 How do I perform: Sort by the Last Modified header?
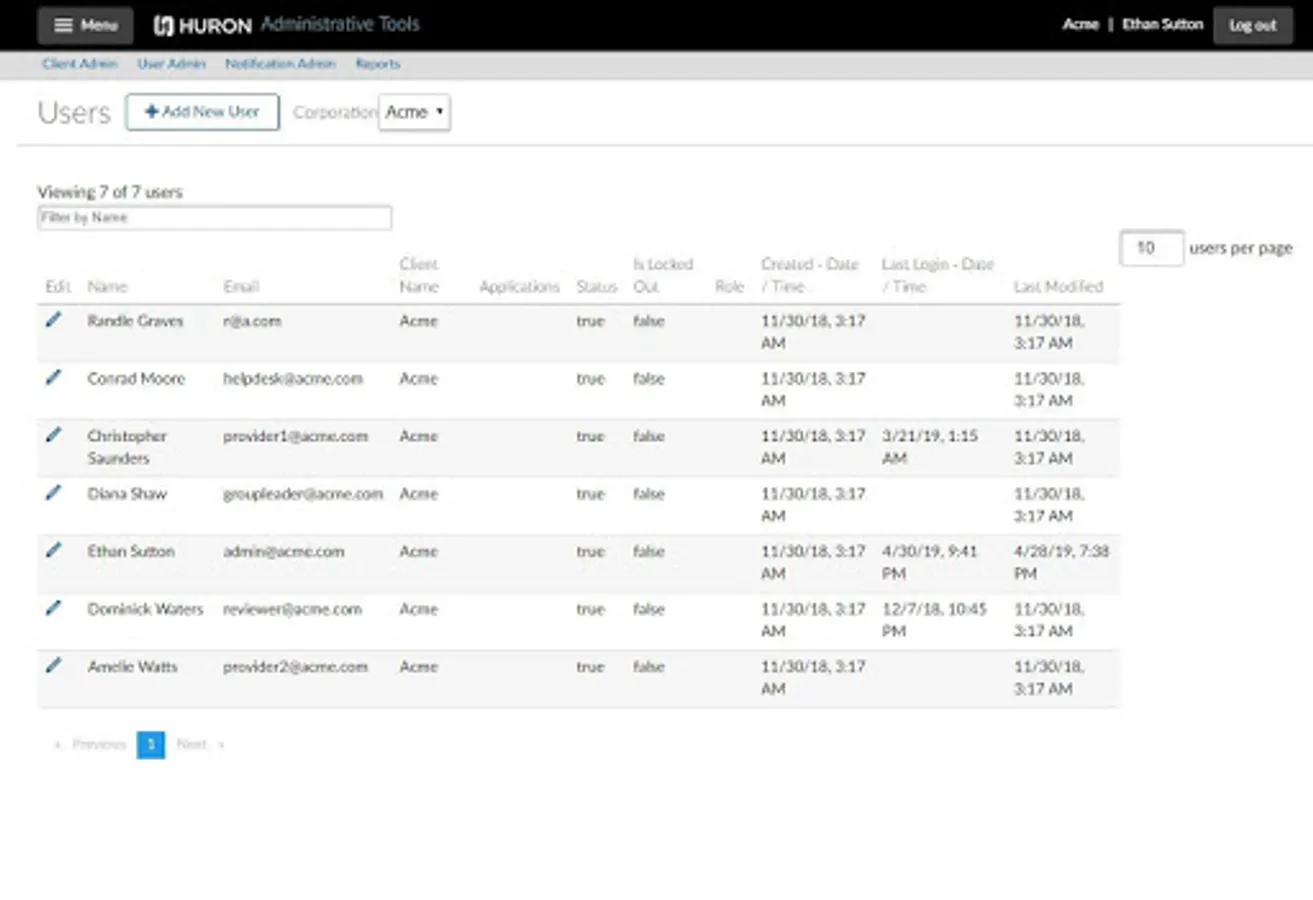(1058, 287)
